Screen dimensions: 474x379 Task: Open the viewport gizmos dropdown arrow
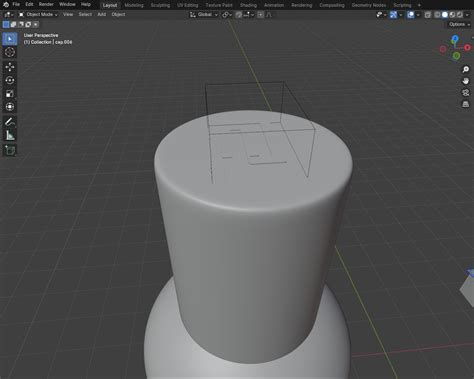(401, 15)
